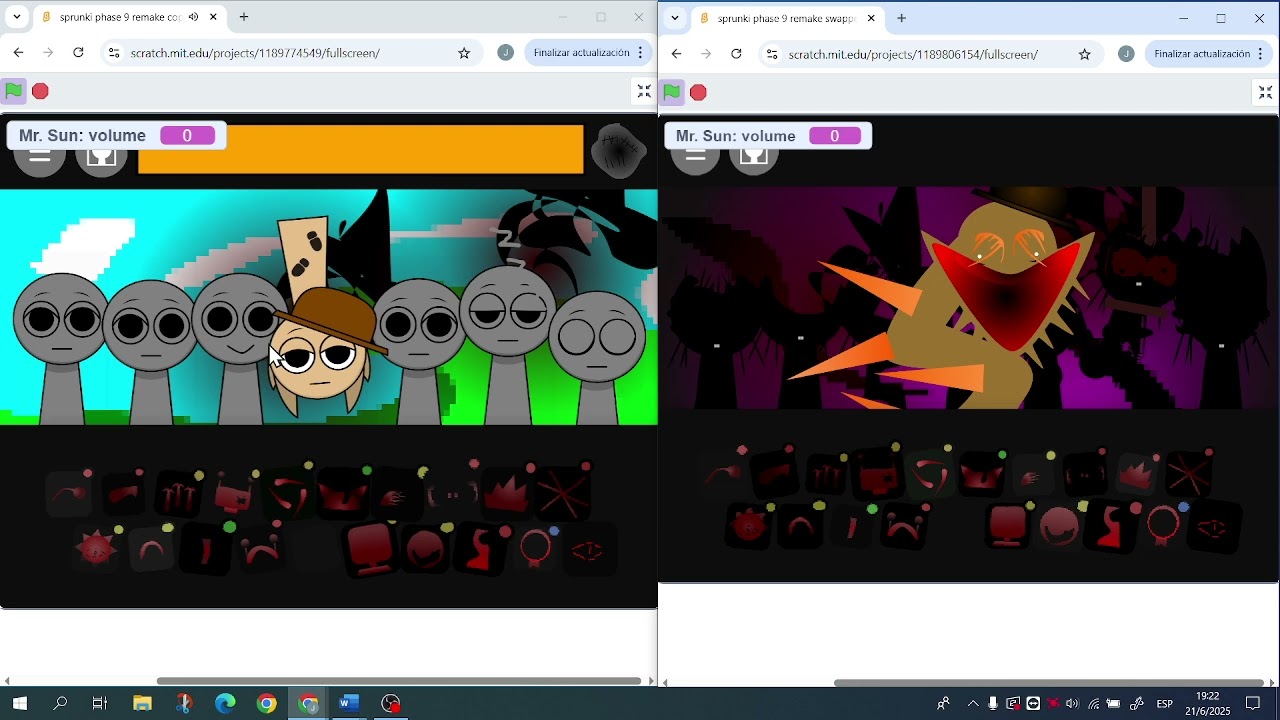This screenshot has height=720, width=1280.
Task: Click the orange bar in left game
Action: coord(360,150)
